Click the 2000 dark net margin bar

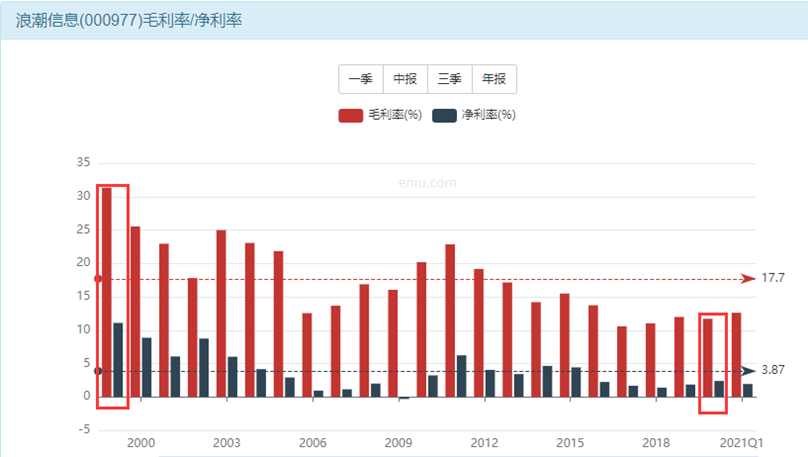click(x=147, y=367)
